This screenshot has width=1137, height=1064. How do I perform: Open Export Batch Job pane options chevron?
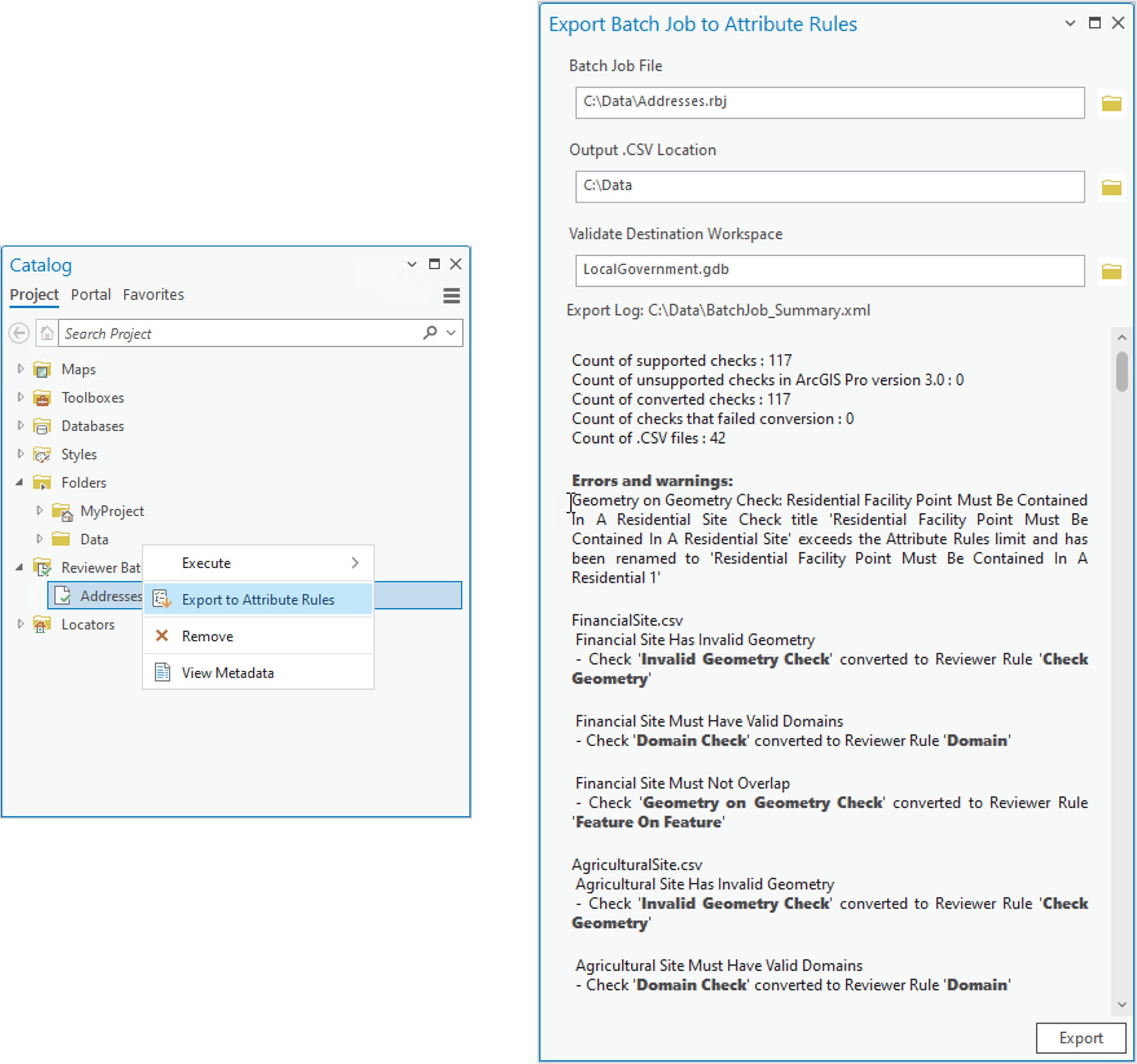coord(1070,24)
